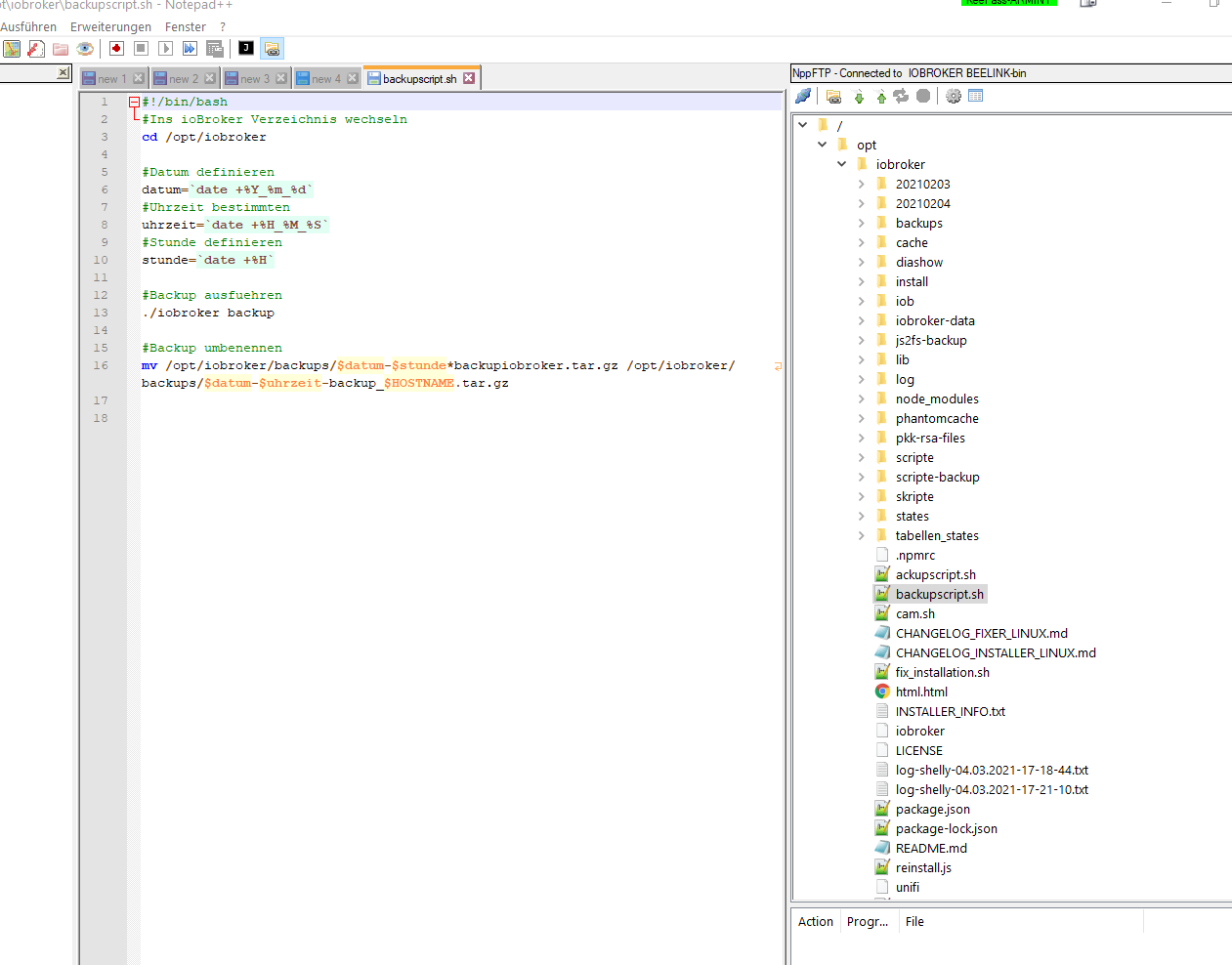Close the left side panel
The height and width of the screenshot is (965, 1232).
(x=63, y=72)
